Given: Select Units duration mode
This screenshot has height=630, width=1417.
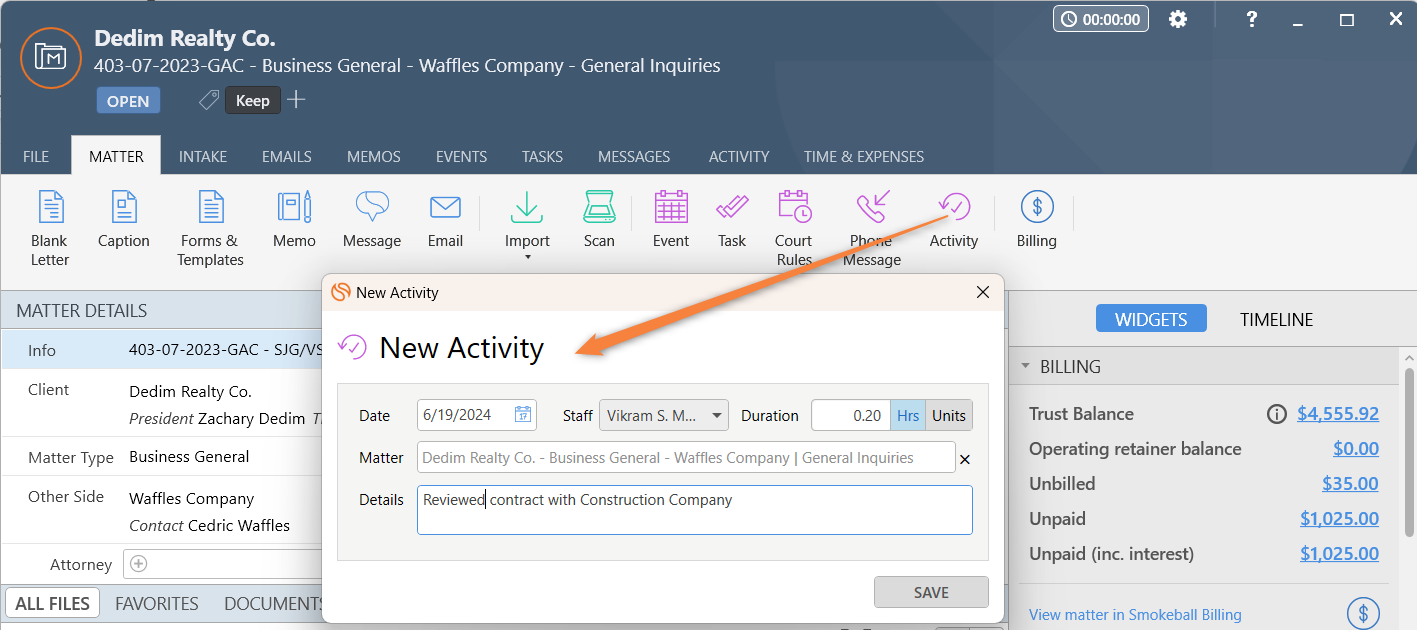Looking at the screenshot, I should point(949,415).
